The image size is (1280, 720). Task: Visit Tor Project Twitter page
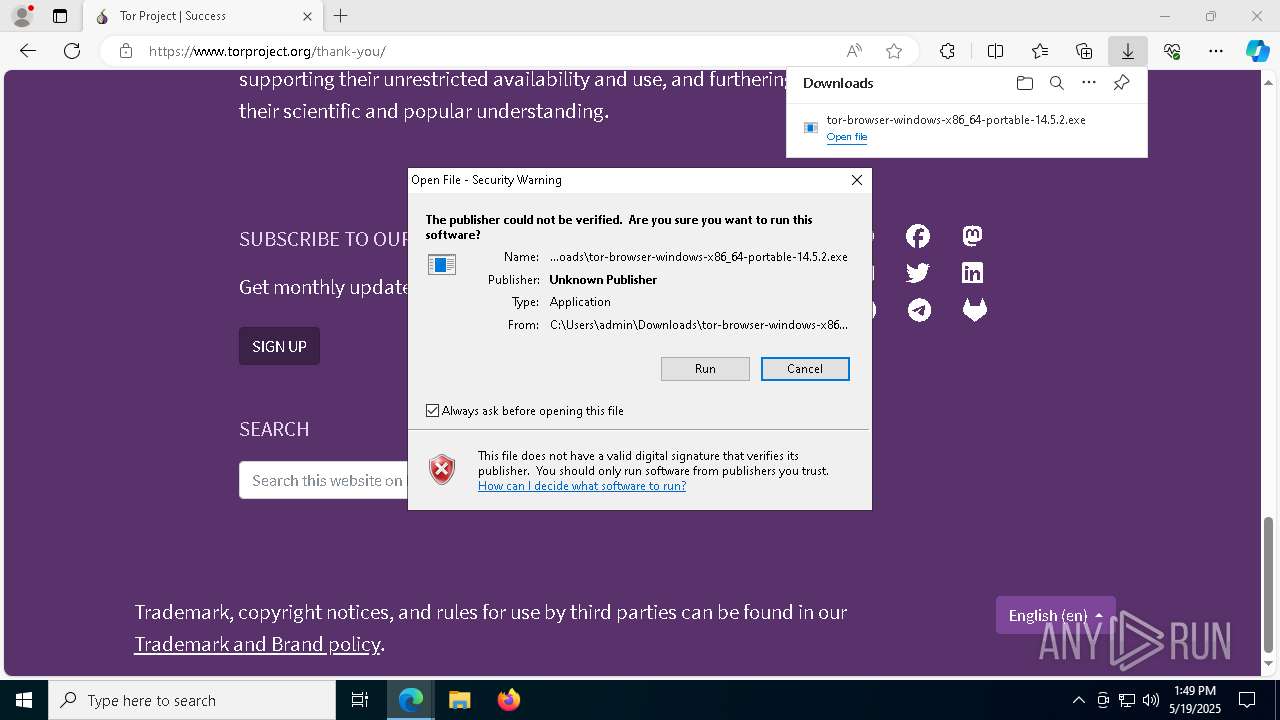(x=918, y=272)
